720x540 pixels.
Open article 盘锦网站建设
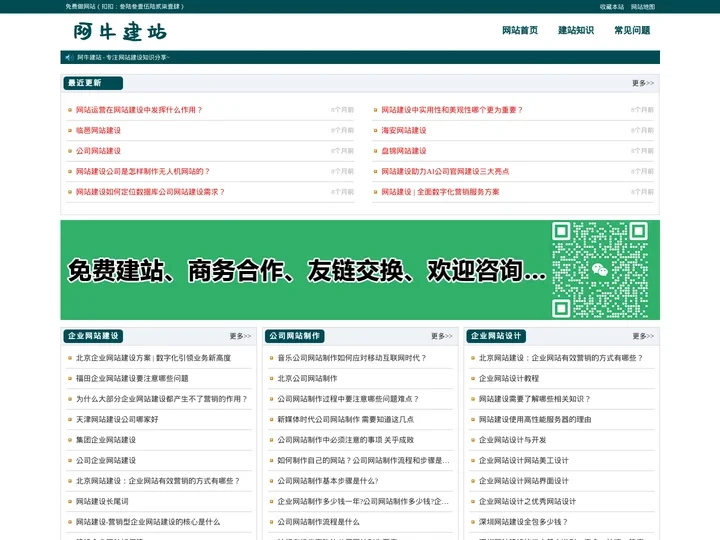click(x=404, y=151)
